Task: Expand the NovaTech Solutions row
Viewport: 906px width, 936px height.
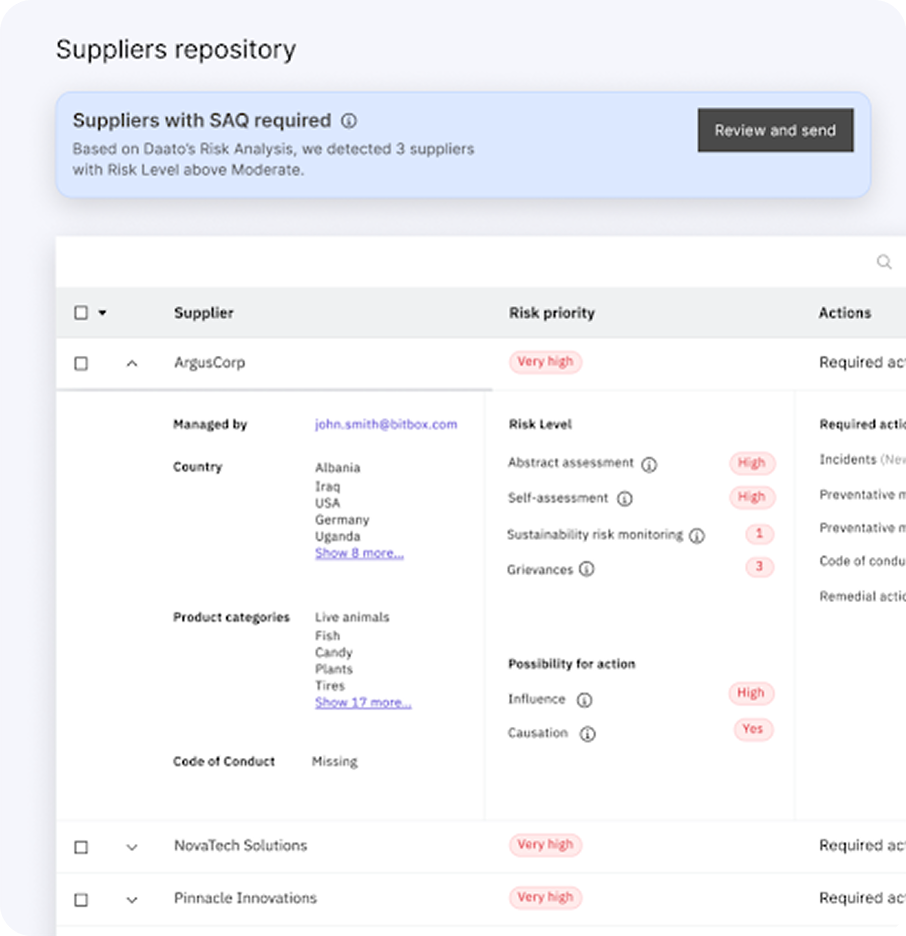Action: [132, 847]
